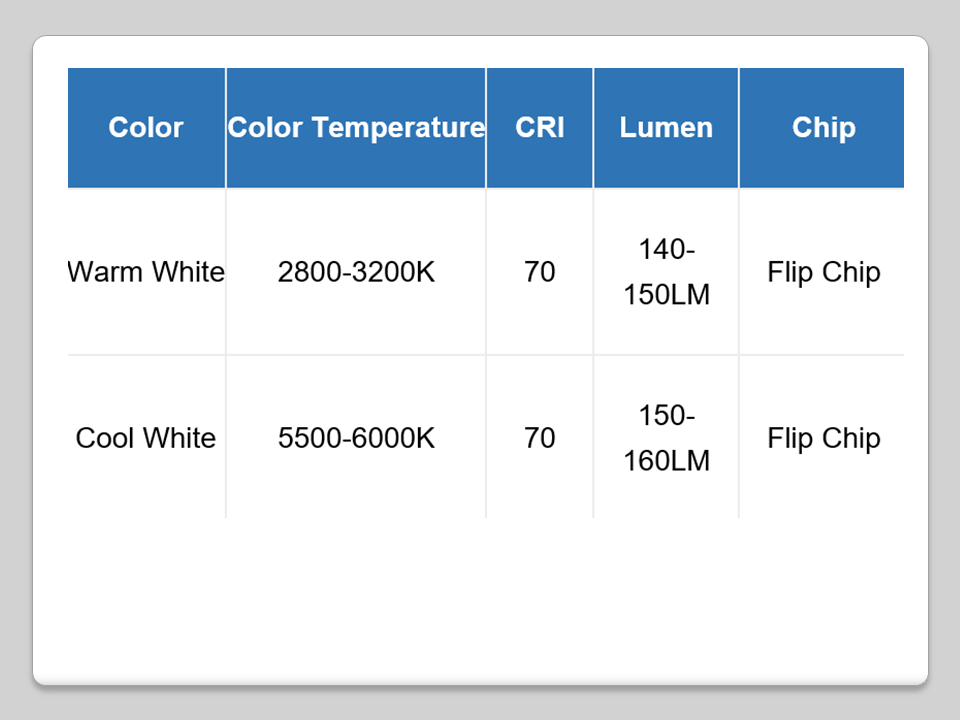Click the CRI 70 cell for Cool White
The image size is (960, 720).
[x=540, y=438]
